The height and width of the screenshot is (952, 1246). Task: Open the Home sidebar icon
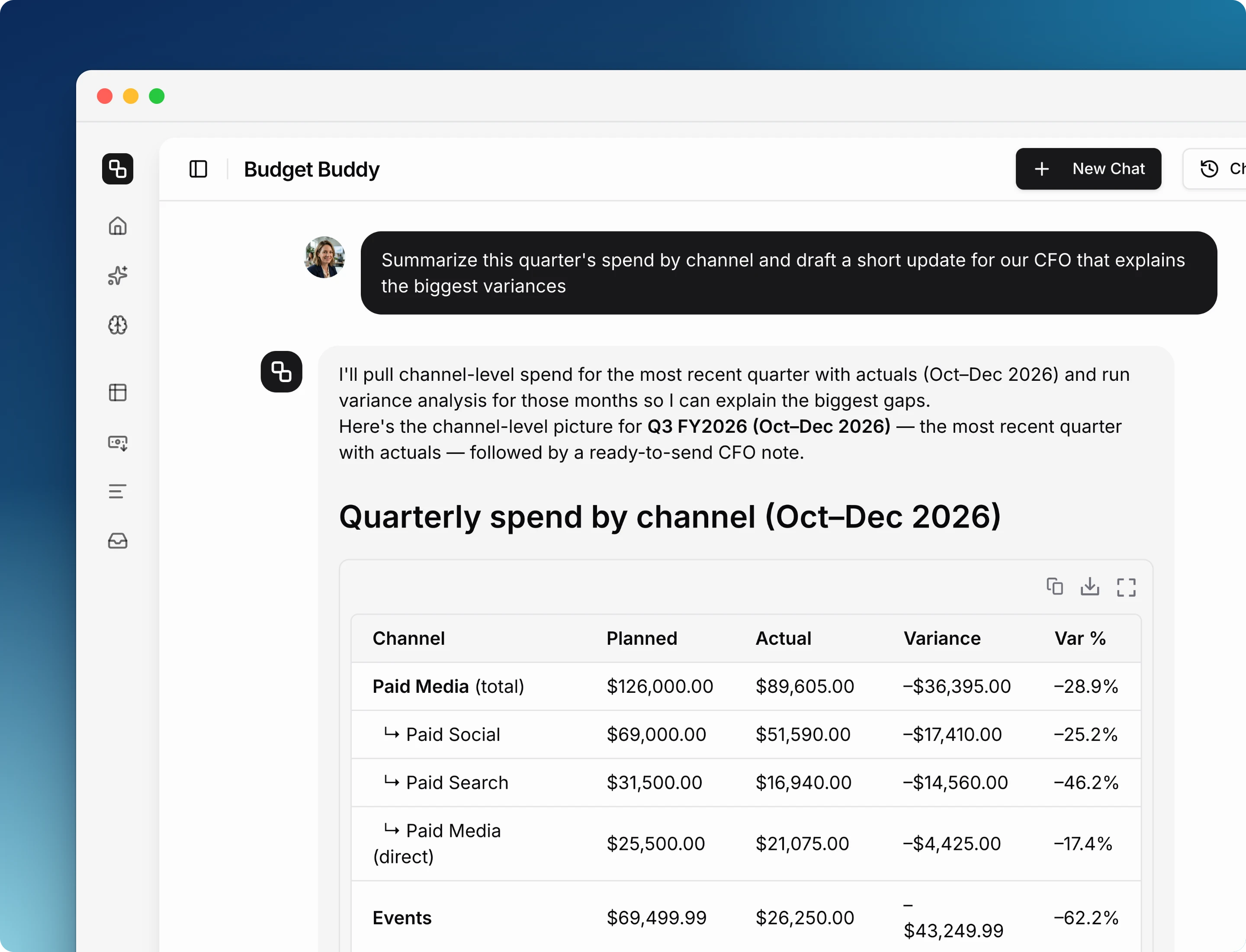click(x=117, y=226)
